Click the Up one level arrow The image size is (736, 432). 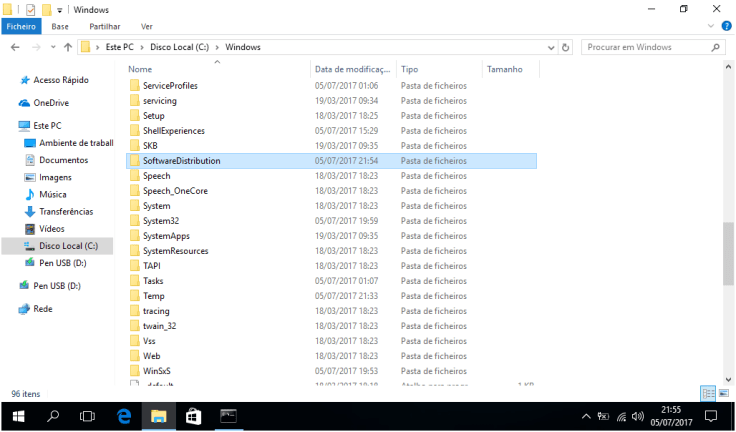pyautogui.click(x=68, y=47)
